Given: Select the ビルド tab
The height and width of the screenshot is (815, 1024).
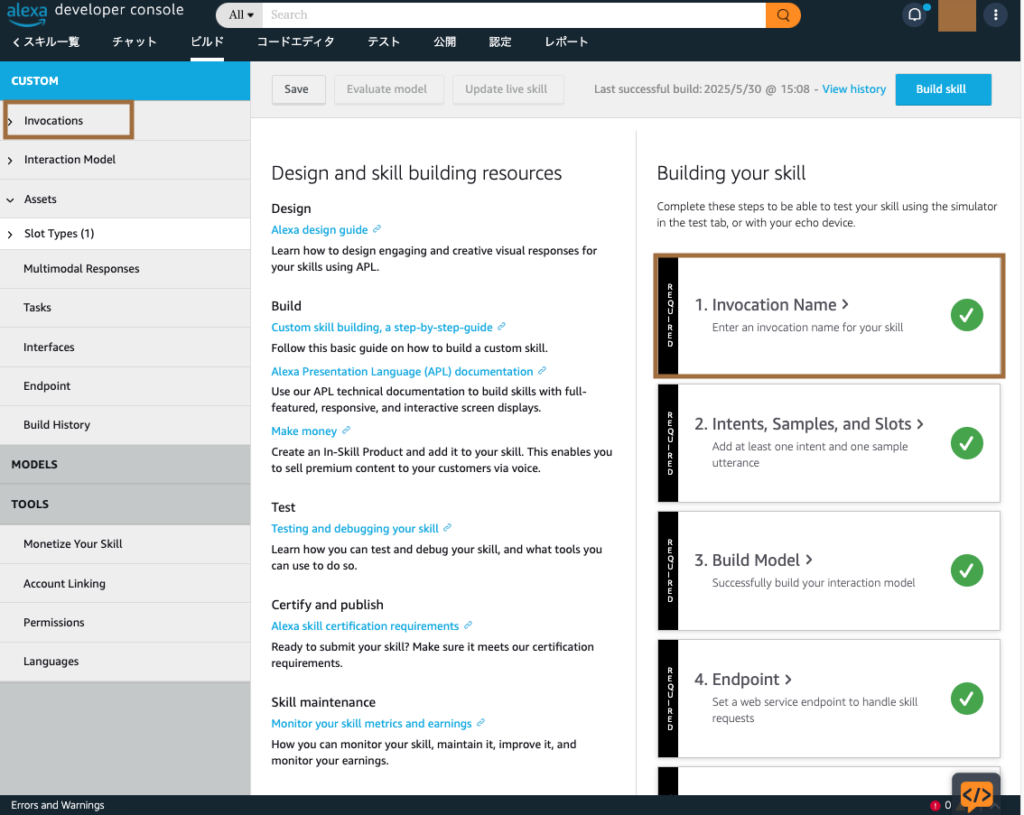Looking at the screenshot, I should click(207, 42).
